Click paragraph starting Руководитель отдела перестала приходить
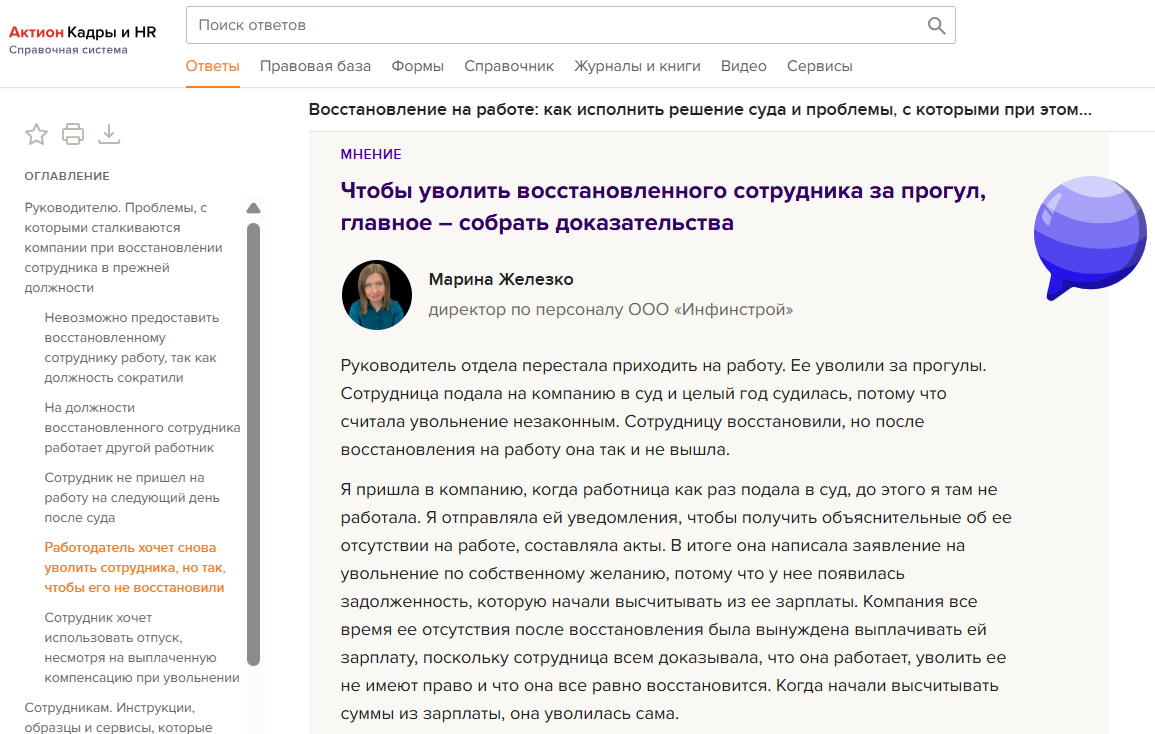 point(663,408)
